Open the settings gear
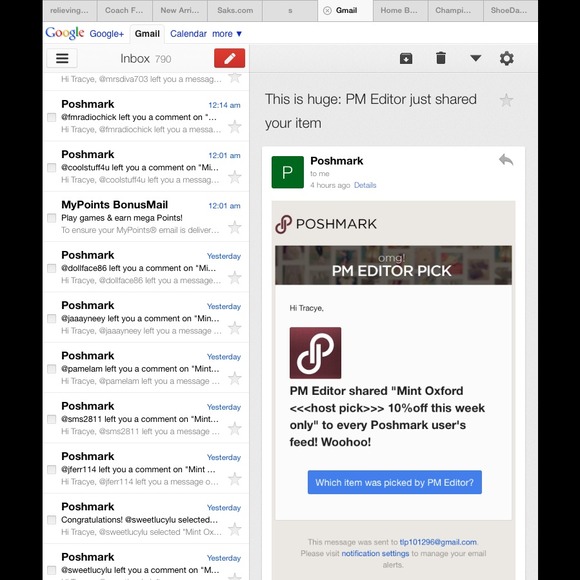This screenshot has height=580, width=580. 506,58
